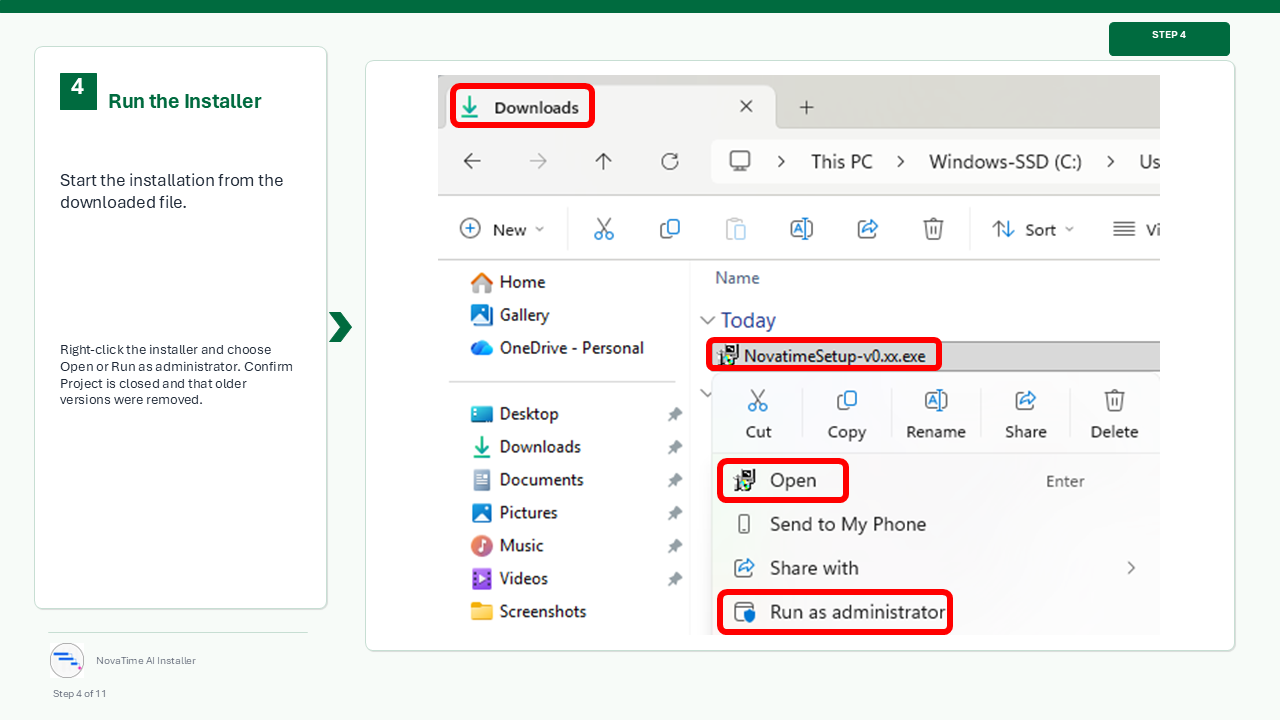
Task: Click the STEP 4 button
Action: (x=1169, y=39)
